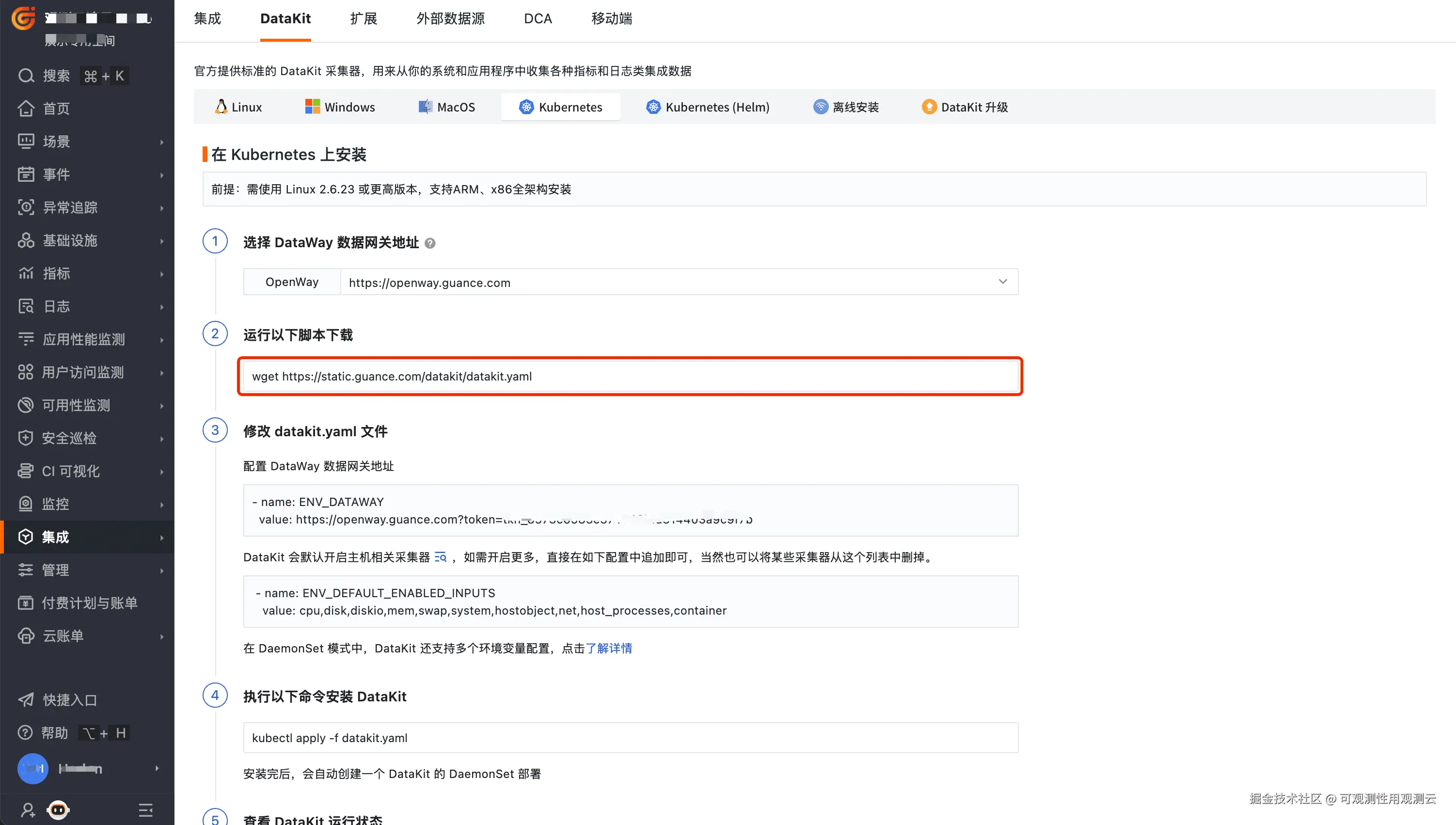Open the robot assistant icon at bottom

[x=58, y=809]
